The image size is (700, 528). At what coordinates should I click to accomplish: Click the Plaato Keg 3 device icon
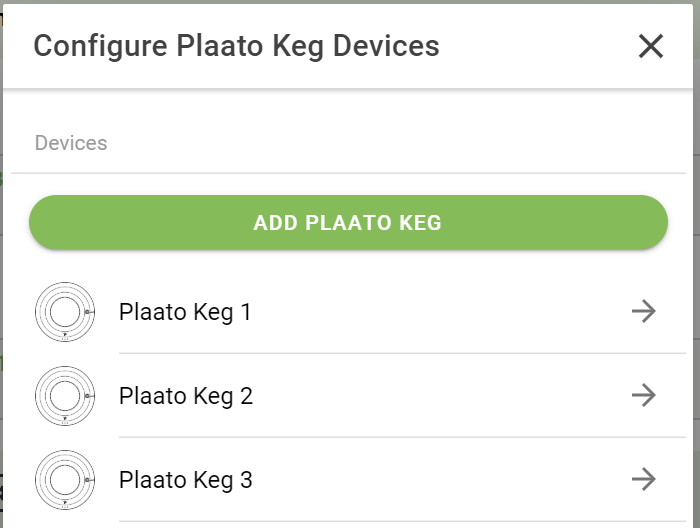(x=65, y=480)
